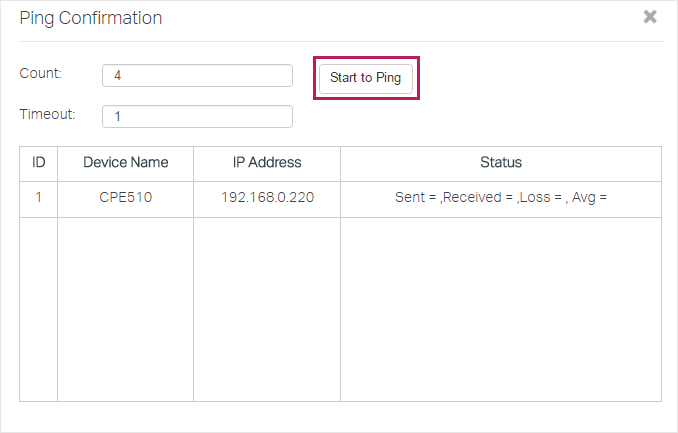Focus the Count input field
The image size is (678, 433).
click(197, 76)
